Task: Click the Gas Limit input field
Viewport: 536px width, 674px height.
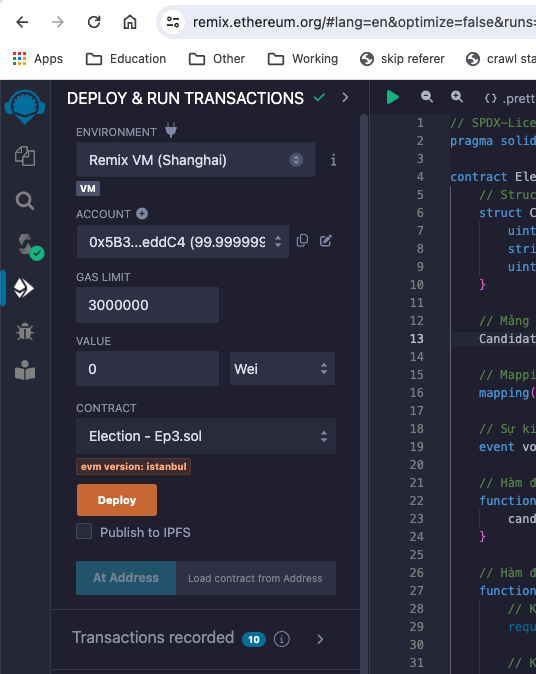Action: pos(147,305)
